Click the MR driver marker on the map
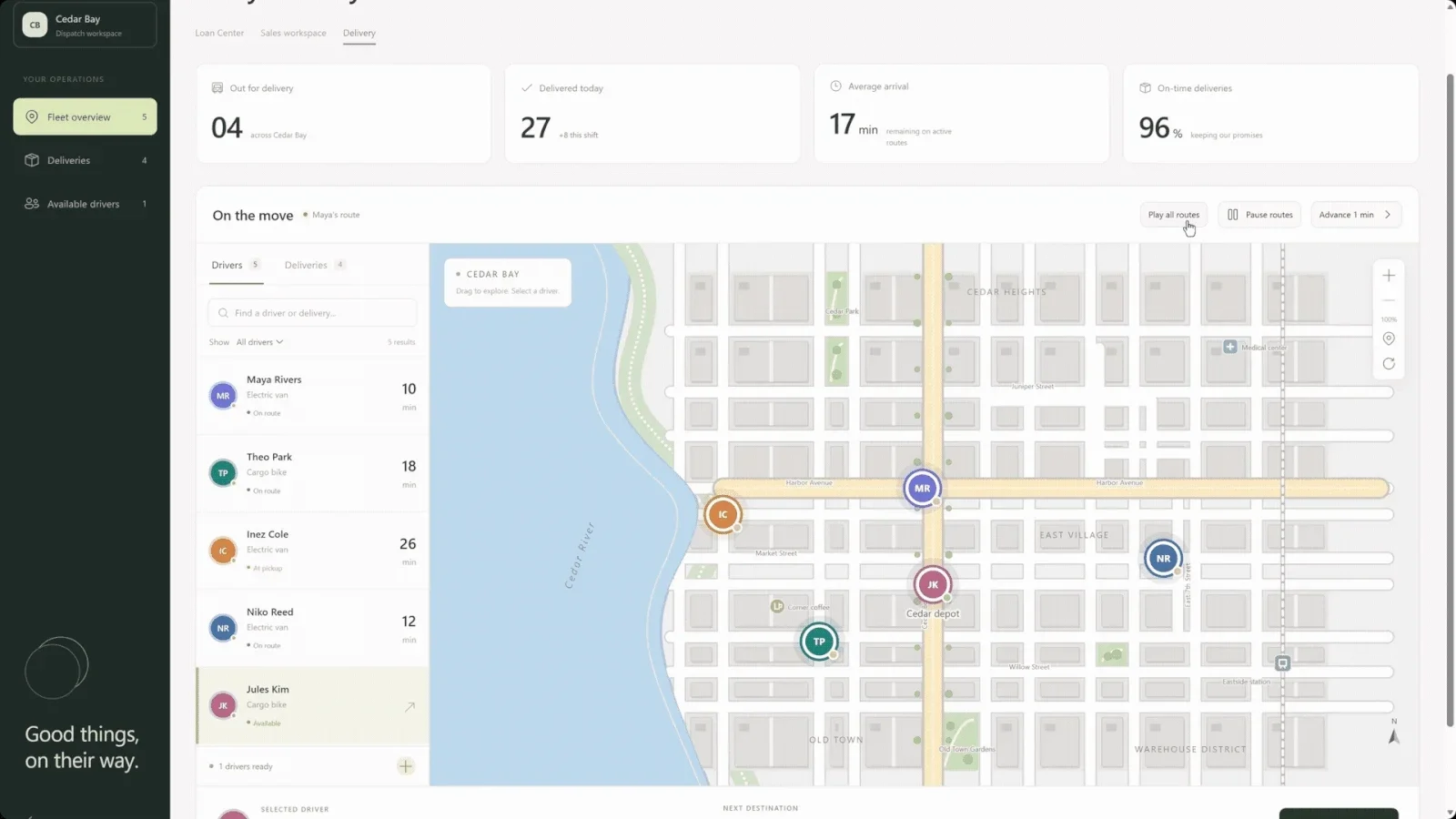 pyautogui.click(x=922, y=489)
